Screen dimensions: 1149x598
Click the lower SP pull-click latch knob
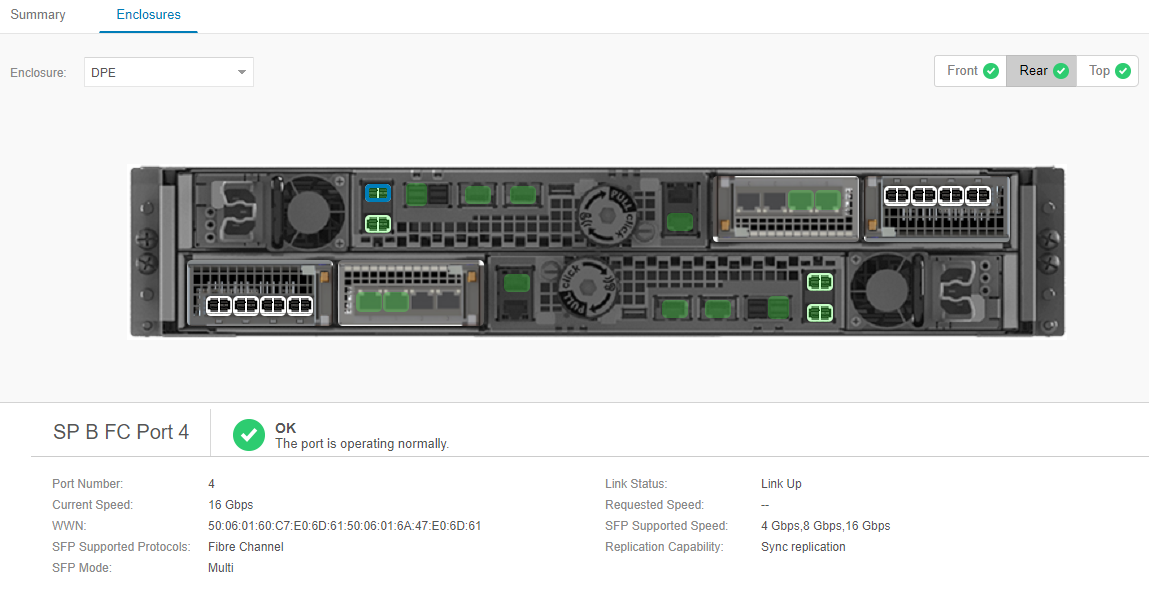(x=590, y=288)
